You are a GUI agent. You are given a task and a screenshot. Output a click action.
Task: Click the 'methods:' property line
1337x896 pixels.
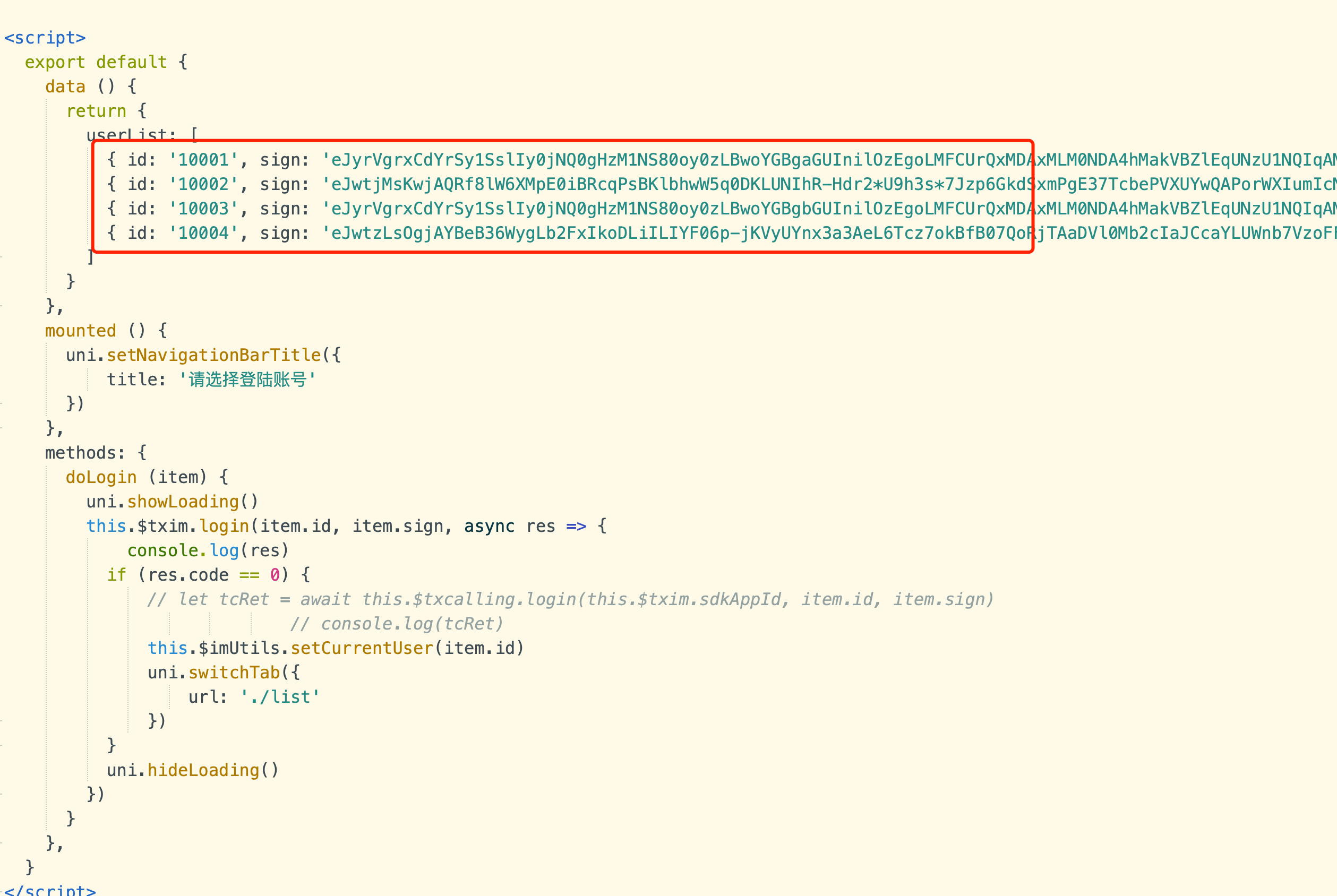click(x=96, y=453)
